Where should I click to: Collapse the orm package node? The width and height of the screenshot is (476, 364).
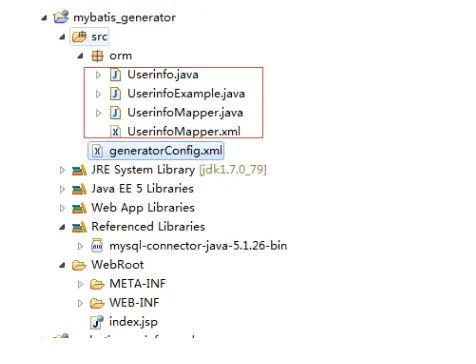click(x=80, y=56)
